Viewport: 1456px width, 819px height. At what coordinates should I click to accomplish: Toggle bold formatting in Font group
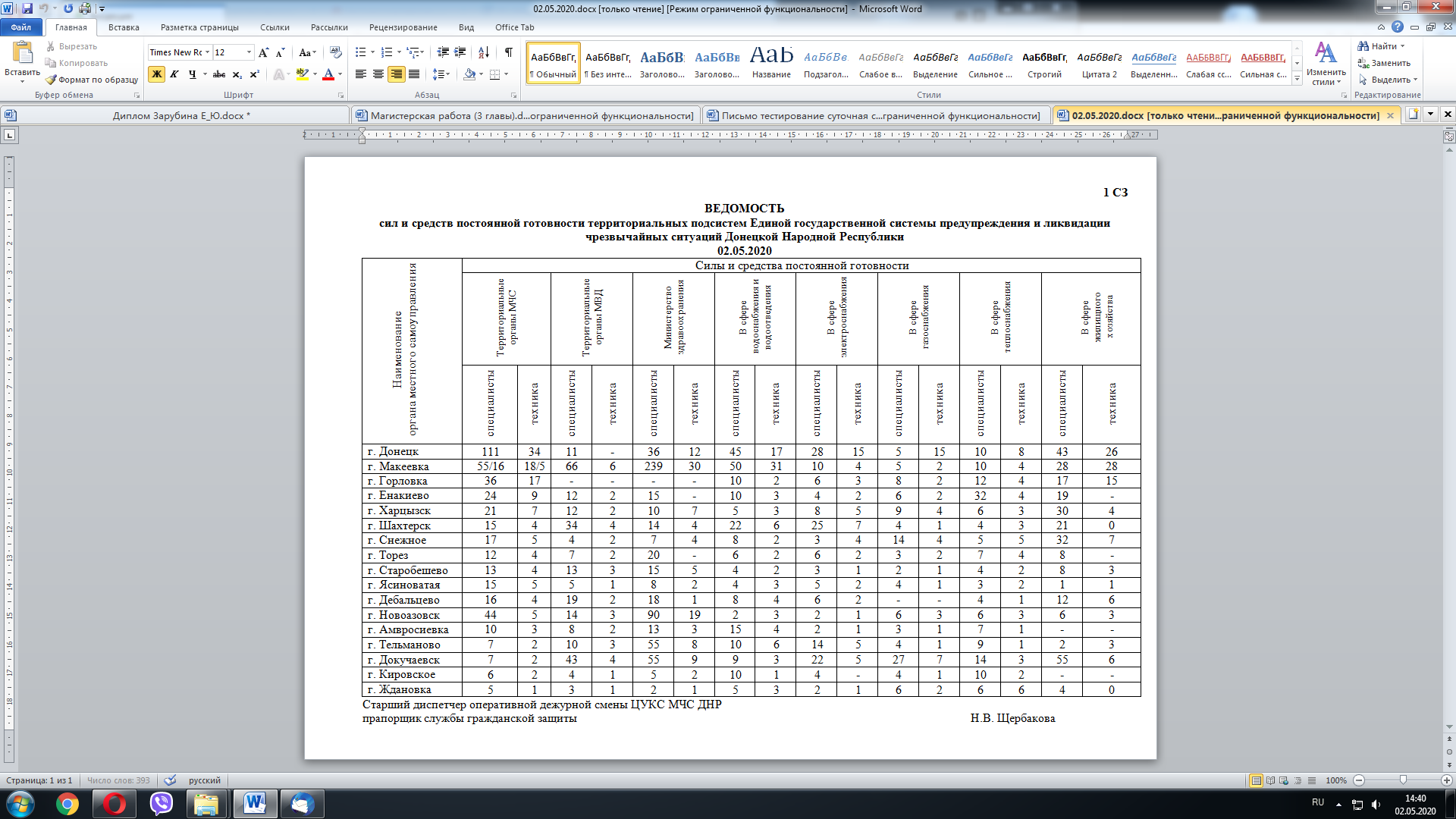[x=157, y=74]
